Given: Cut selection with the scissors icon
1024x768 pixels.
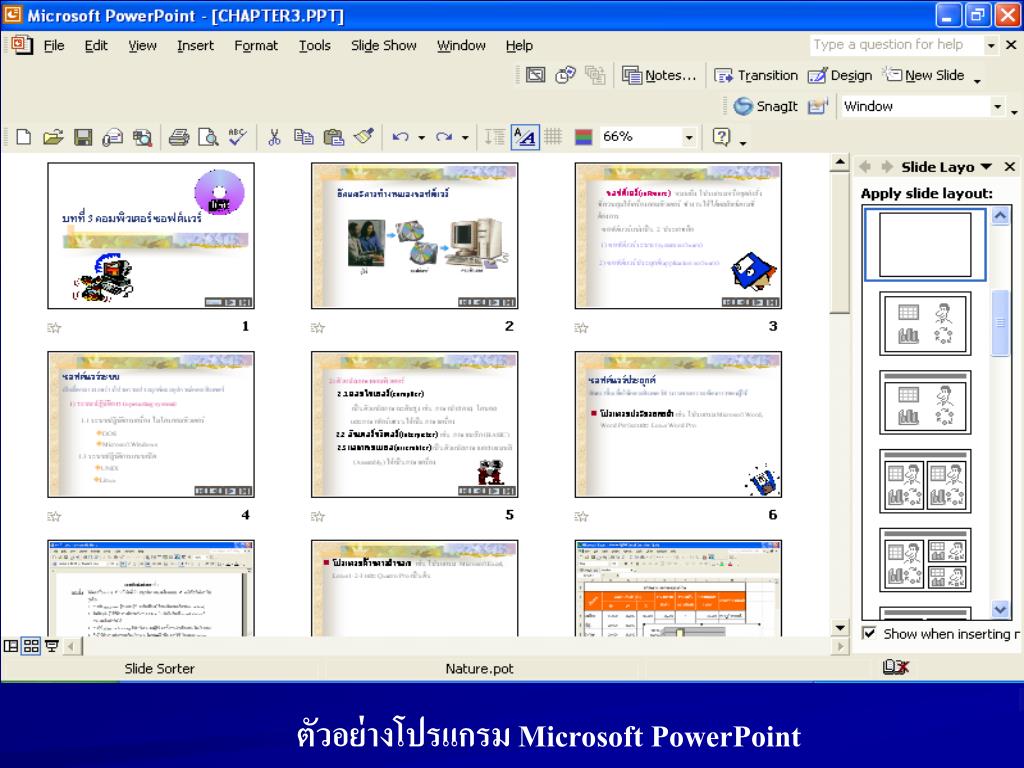Looking at the screenshot, I should click(274, 137).
